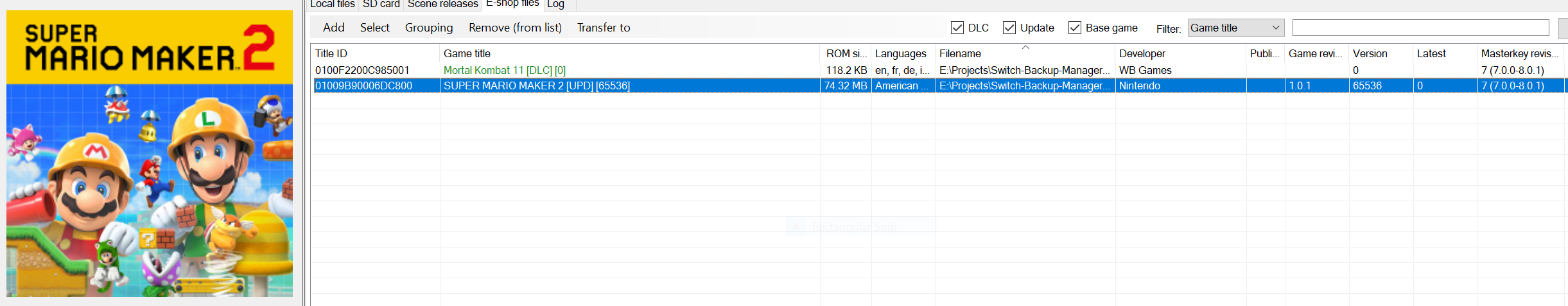1568x306 pixels.
Task: Click the Super Mario Maker 2 cover art
Action: point(150,153)
